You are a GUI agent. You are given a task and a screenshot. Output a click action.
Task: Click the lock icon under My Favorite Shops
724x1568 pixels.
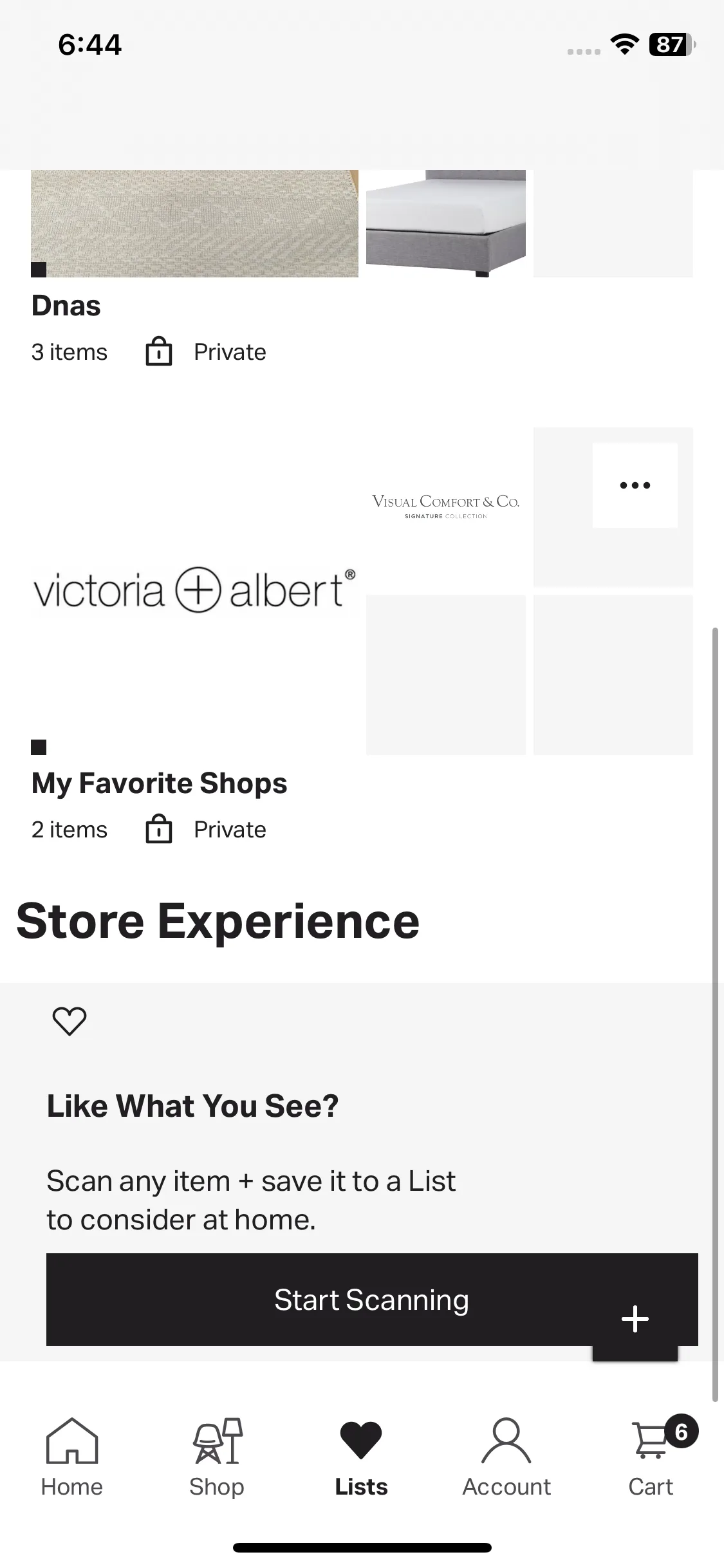[x=159, y=829]
